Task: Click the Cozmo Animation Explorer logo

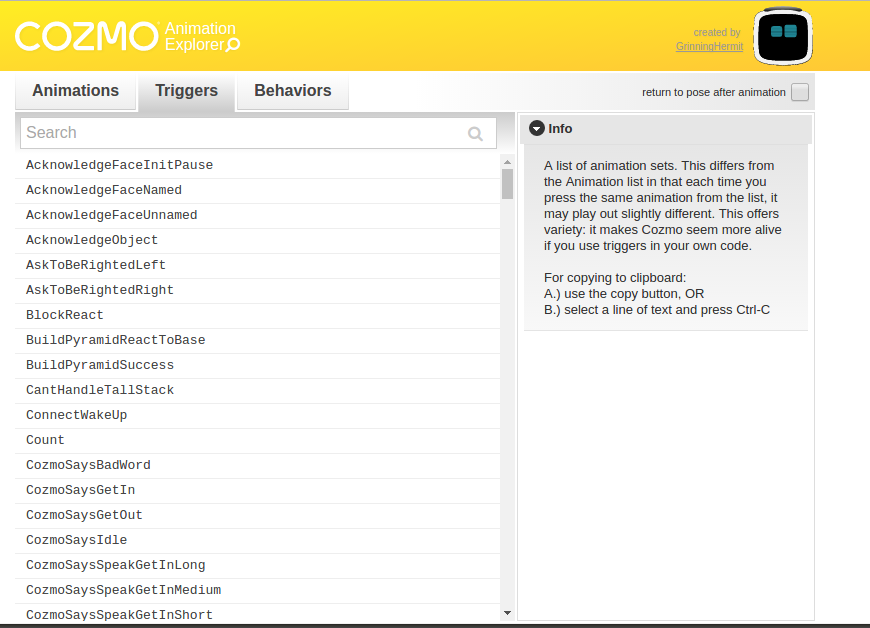Action: 127,37
